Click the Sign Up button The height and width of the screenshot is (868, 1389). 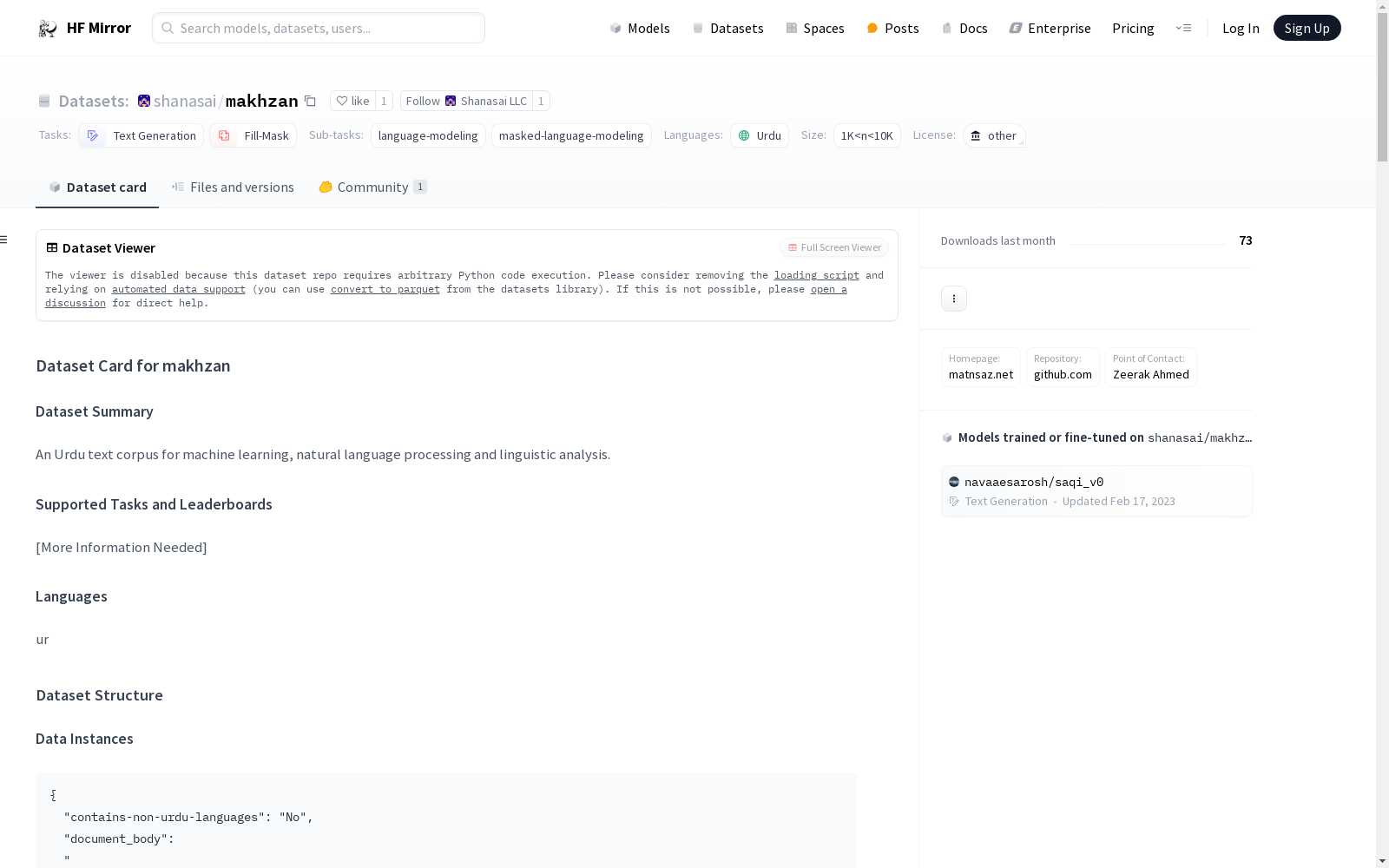point(1307,28)
